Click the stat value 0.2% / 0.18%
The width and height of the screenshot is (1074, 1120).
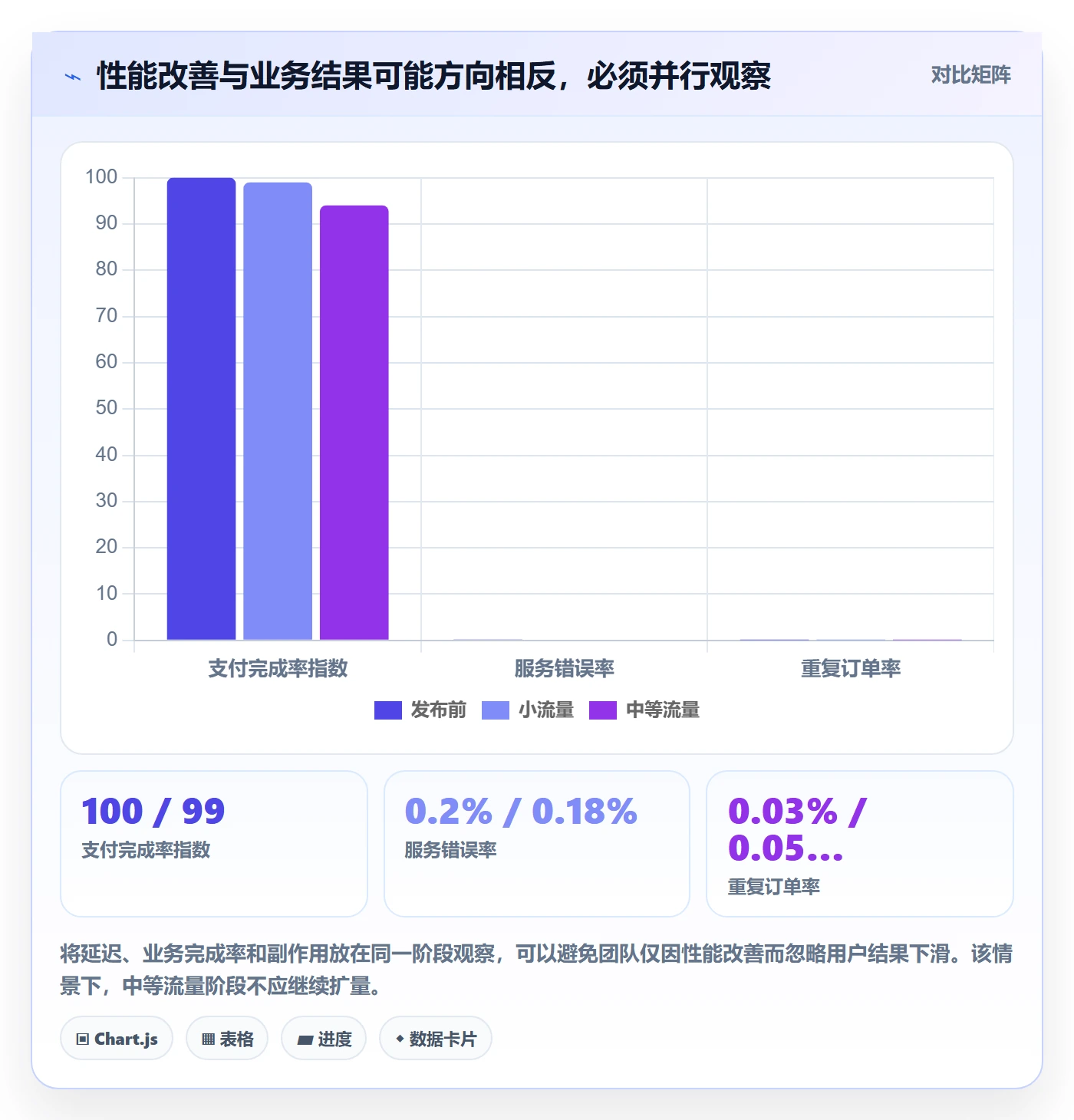click(521, 812)
